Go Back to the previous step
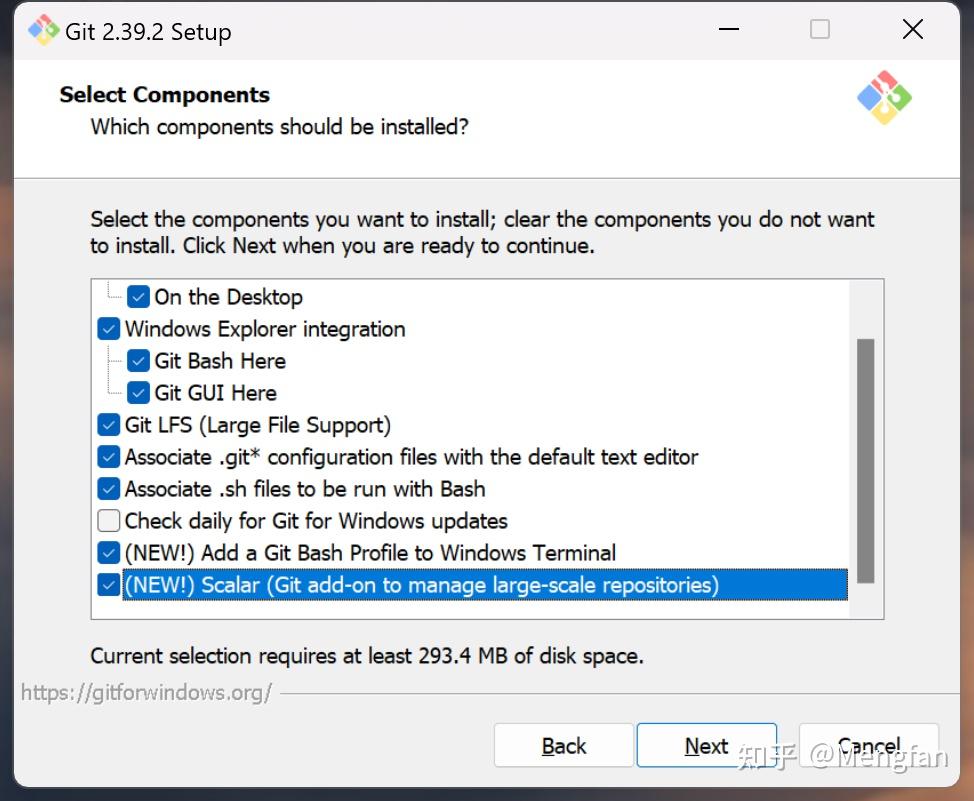The image size is (974, 801). 564,746
